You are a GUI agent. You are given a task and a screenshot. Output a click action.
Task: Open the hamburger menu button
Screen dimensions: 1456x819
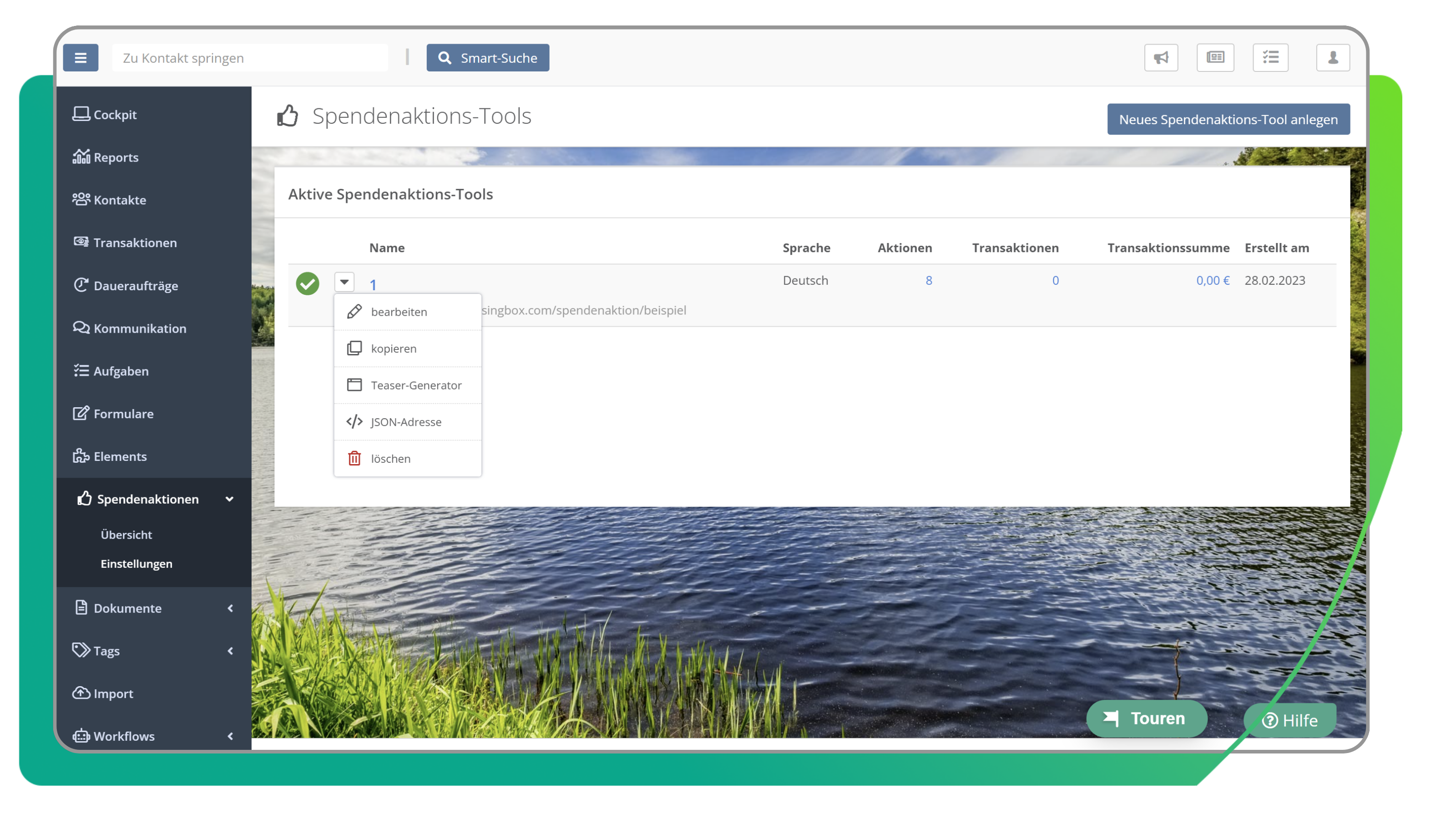click(81, 57)
